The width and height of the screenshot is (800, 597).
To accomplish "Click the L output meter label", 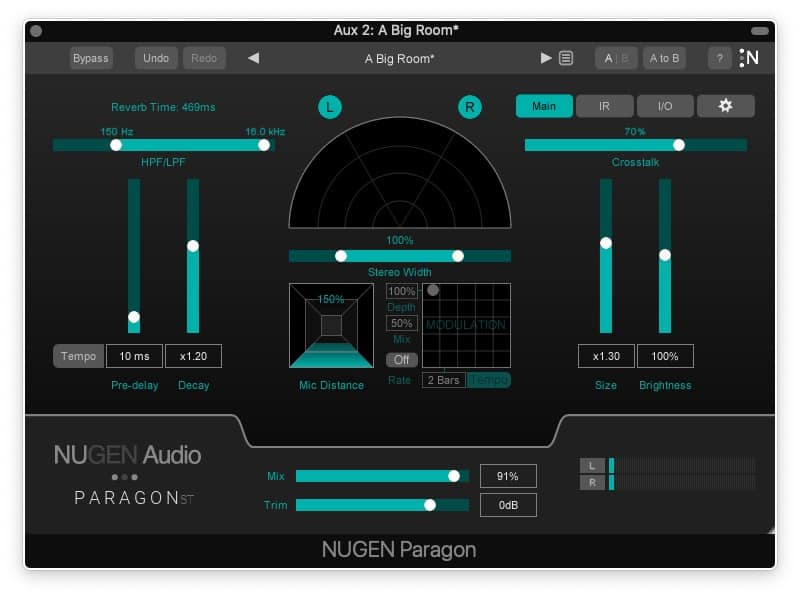I will pos(592,465).
